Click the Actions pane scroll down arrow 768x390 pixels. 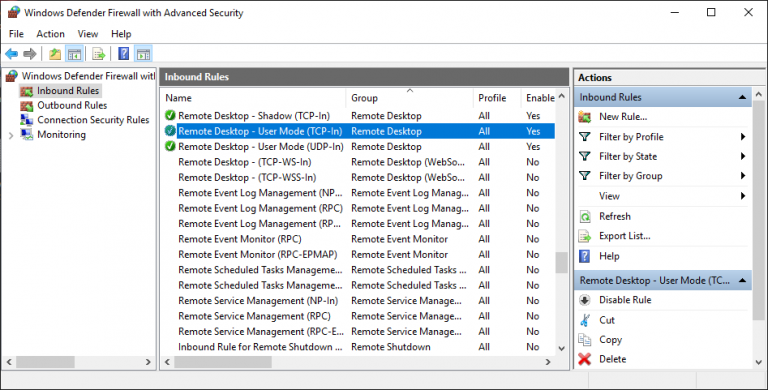point(759,363)
